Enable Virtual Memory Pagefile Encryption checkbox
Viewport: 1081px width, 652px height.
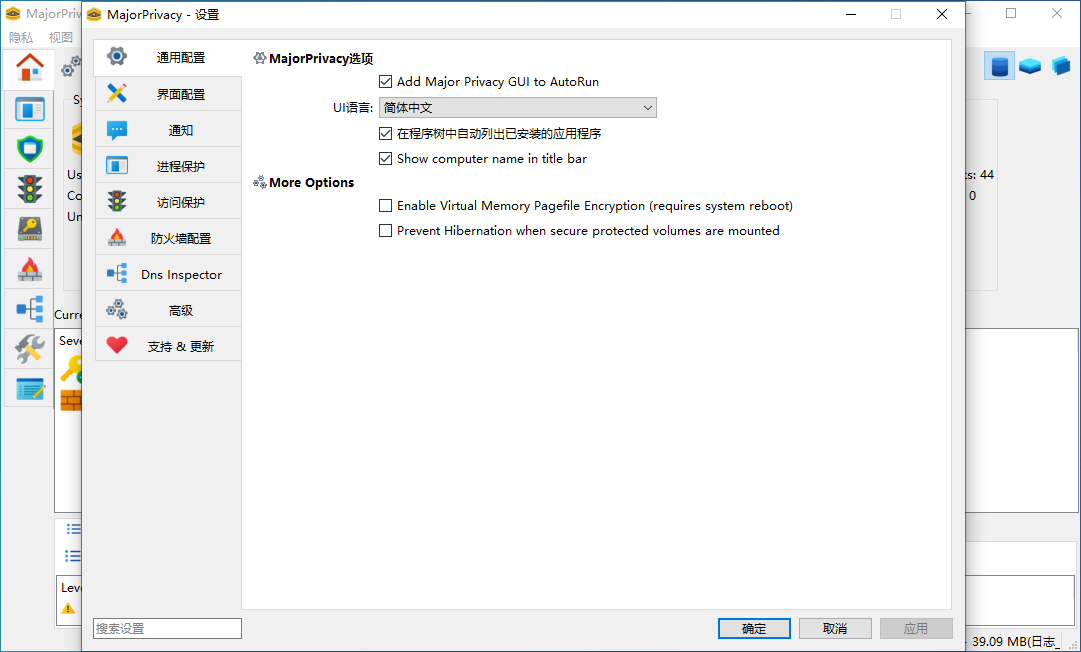385,205
